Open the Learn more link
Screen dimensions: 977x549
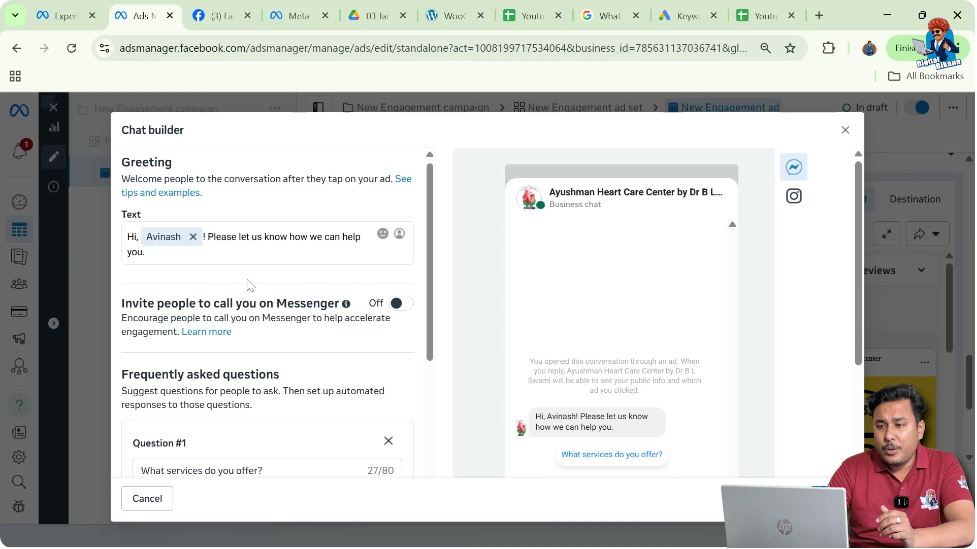point(206,332)
